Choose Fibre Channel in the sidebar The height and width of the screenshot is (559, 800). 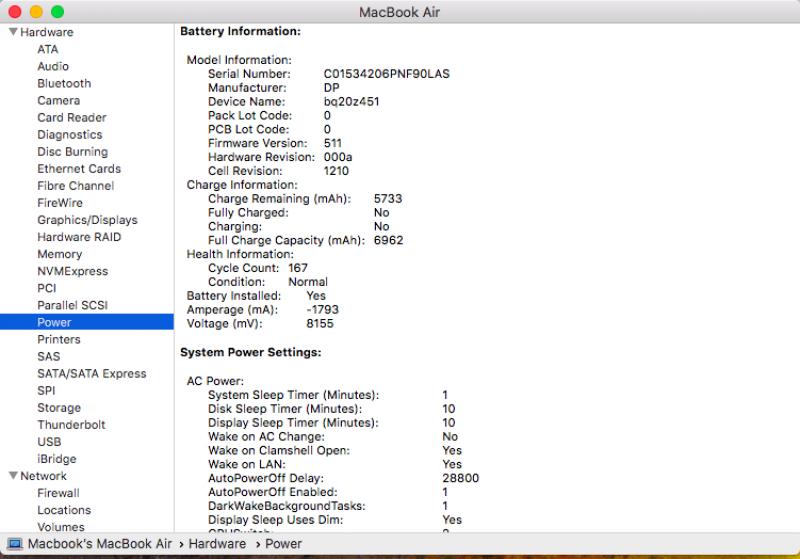point(76,186)
